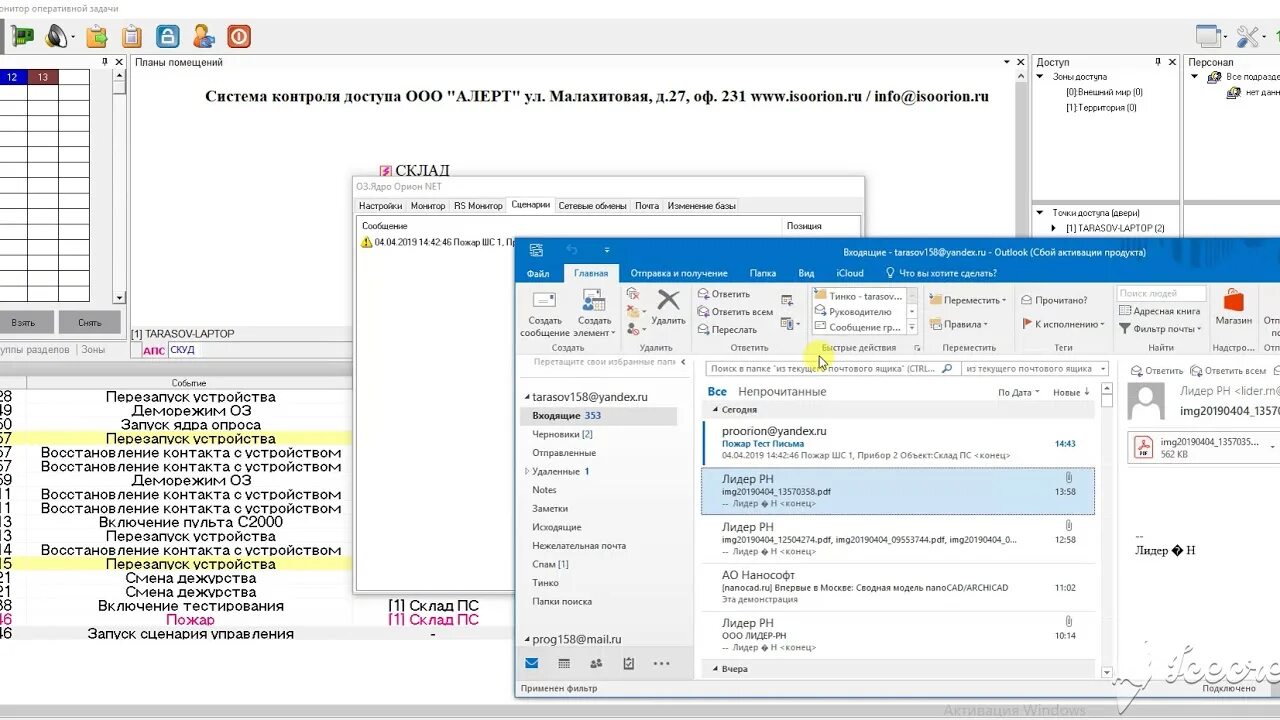The width and height of the screenshot is (1280, 720).
Task: Open the Сетевые обмены tab
Action: [592, 205]
